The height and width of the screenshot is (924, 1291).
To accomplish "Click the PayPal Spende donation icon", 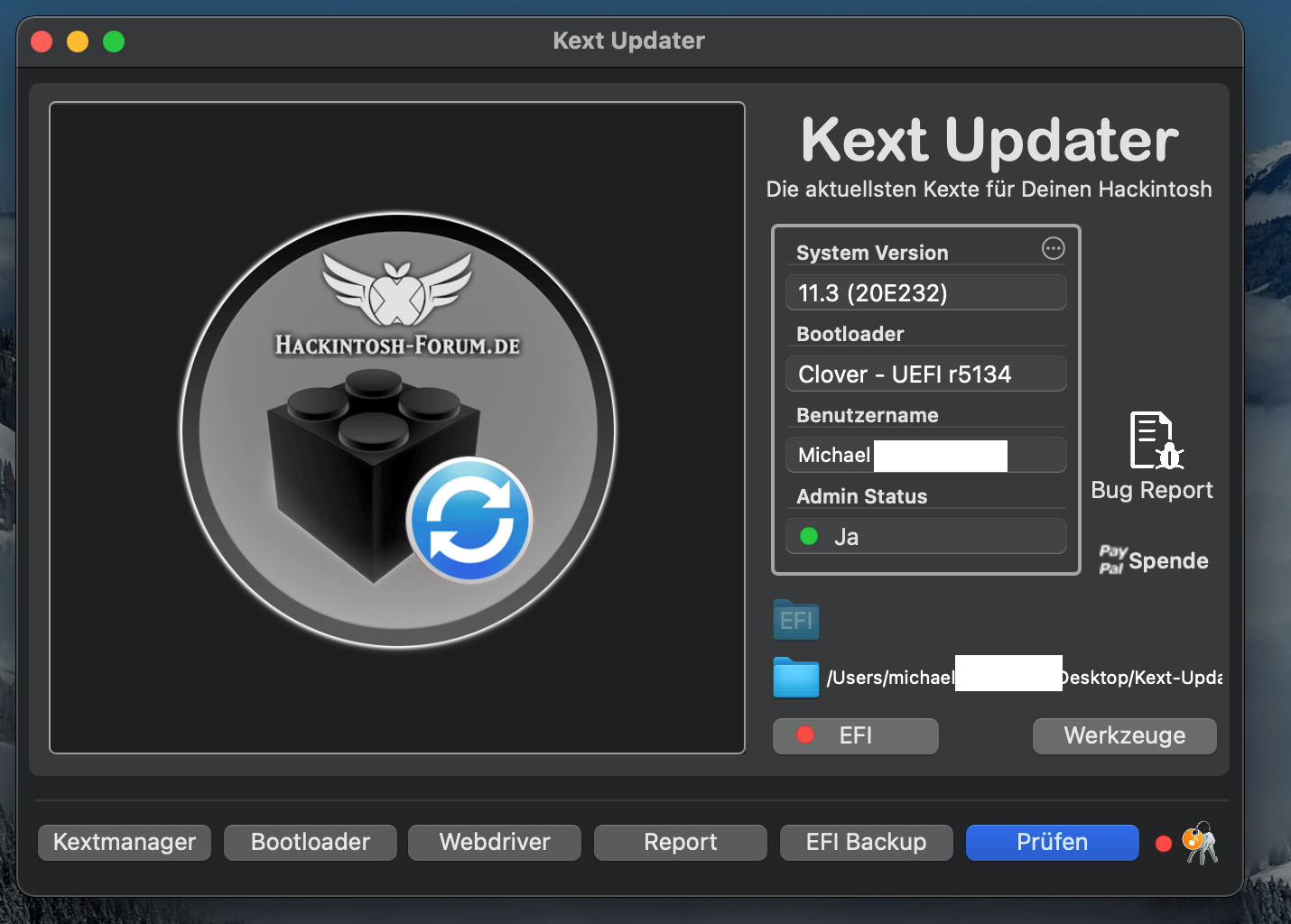I will coord(1112,559).
